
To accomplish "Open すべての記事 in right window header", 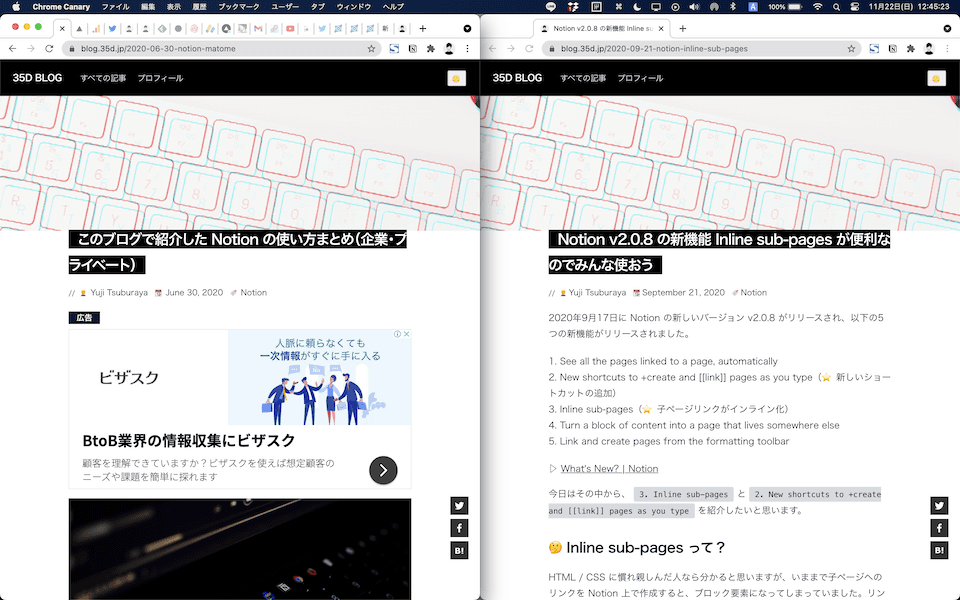I will click(x=583, y=78).
